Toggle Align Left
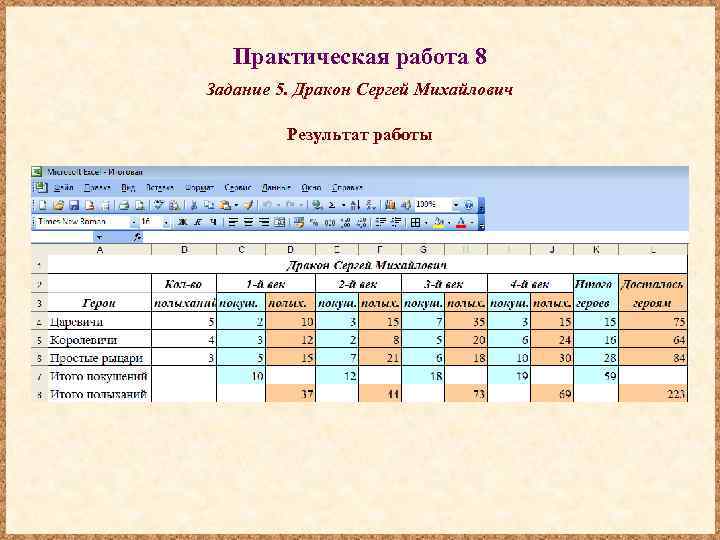720x540 pixels. (x=233, y=223)
